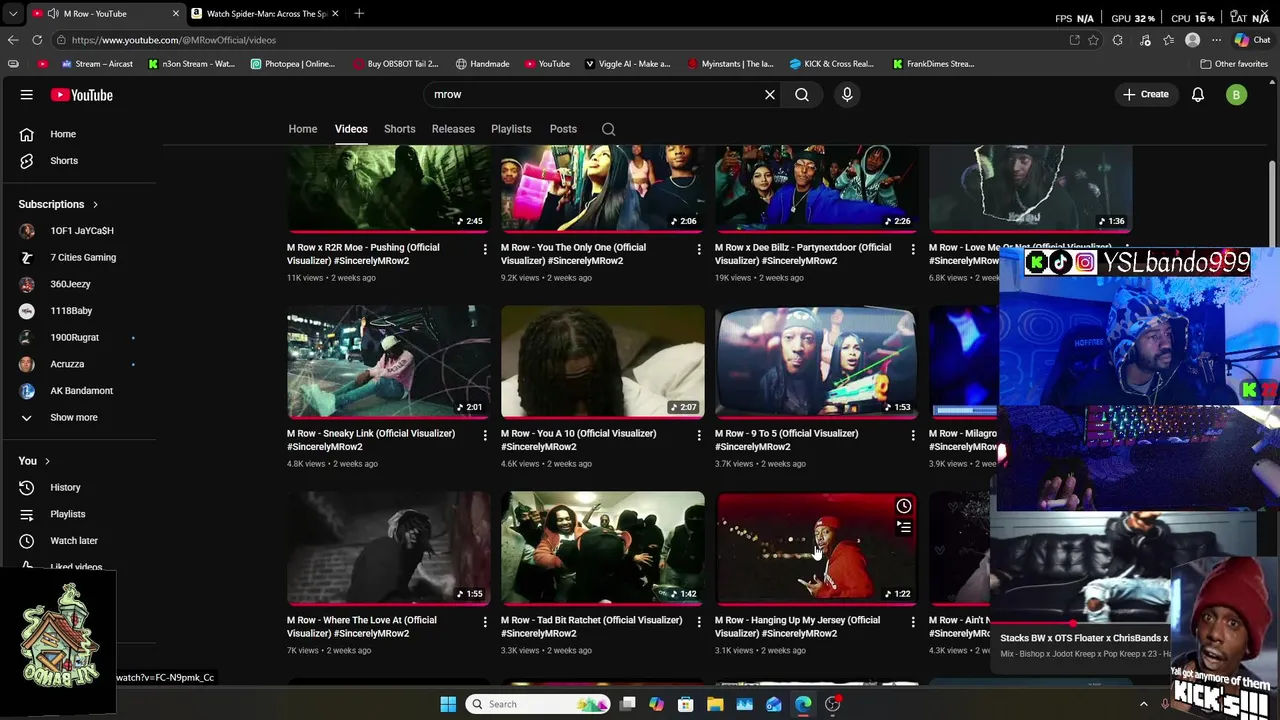Add Hanging Up My Jersey to Watch later
The width and height of the screenshot is (1280, 720).
pyautogui.click(x=904, y=506)
